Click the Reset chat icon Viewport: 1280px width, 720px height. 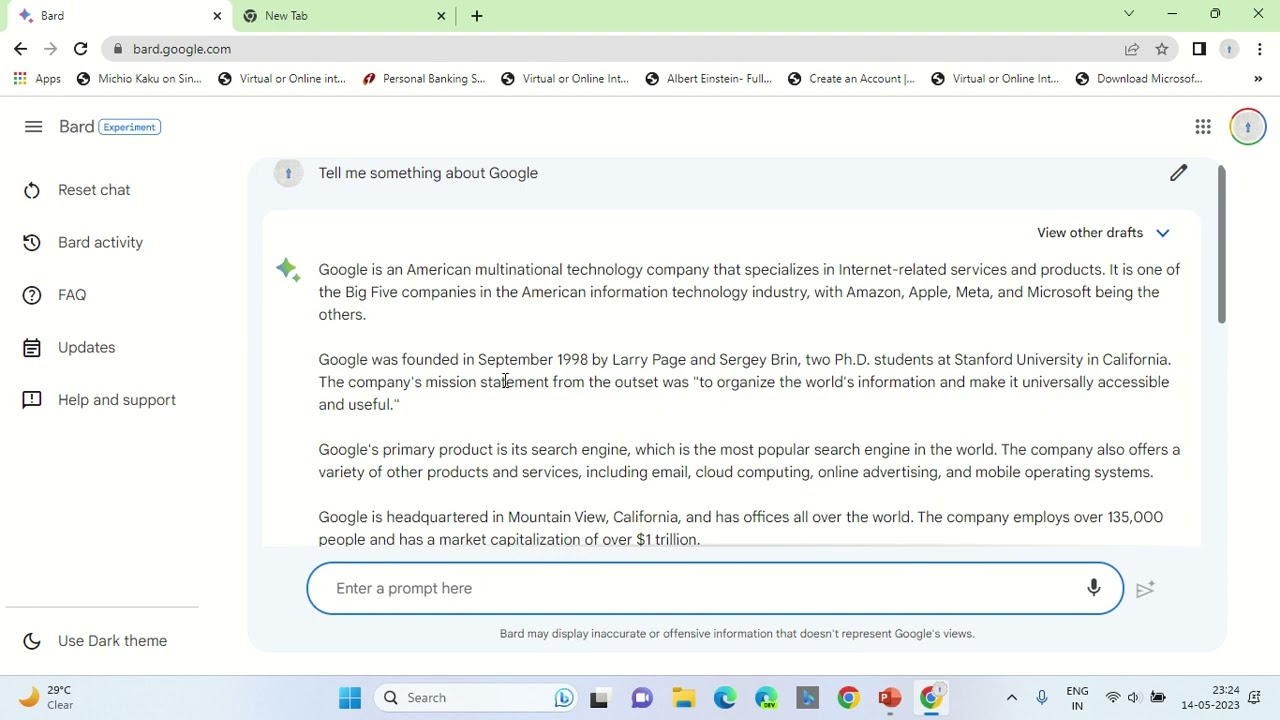pos(32,190)
